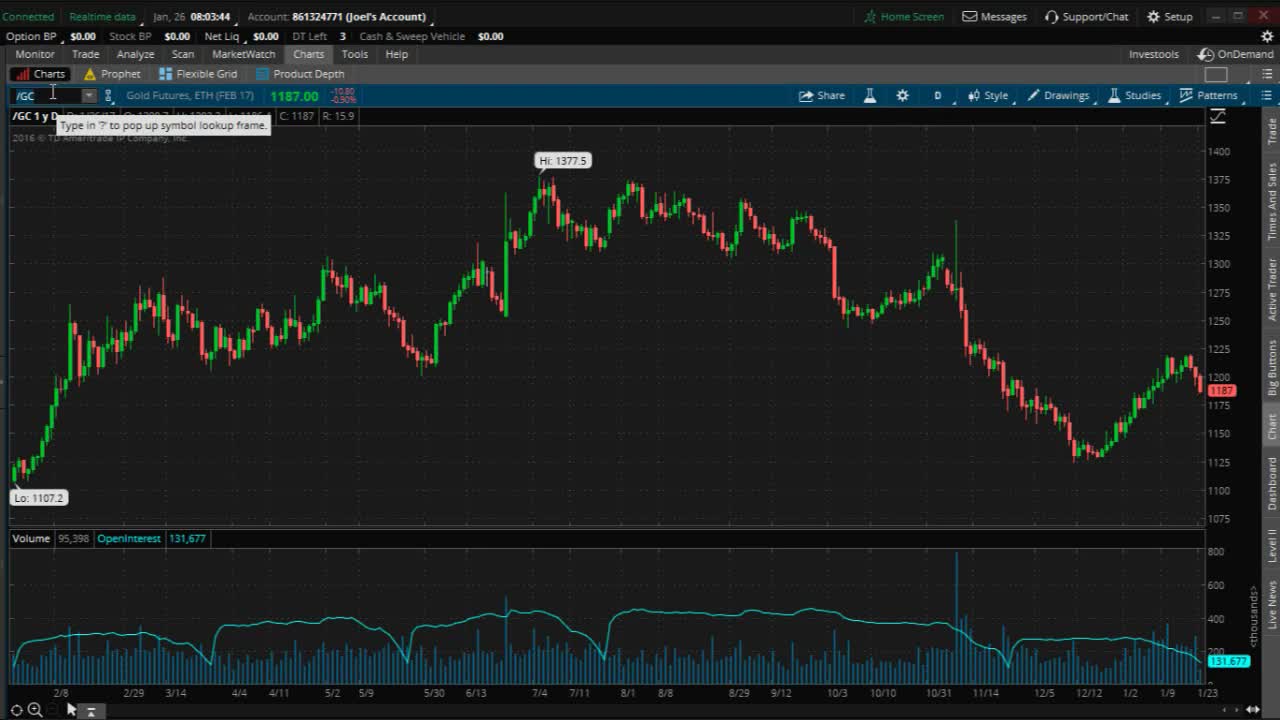Click symbol link clipboard icon
1280x720 pixels.
[108, 96]
